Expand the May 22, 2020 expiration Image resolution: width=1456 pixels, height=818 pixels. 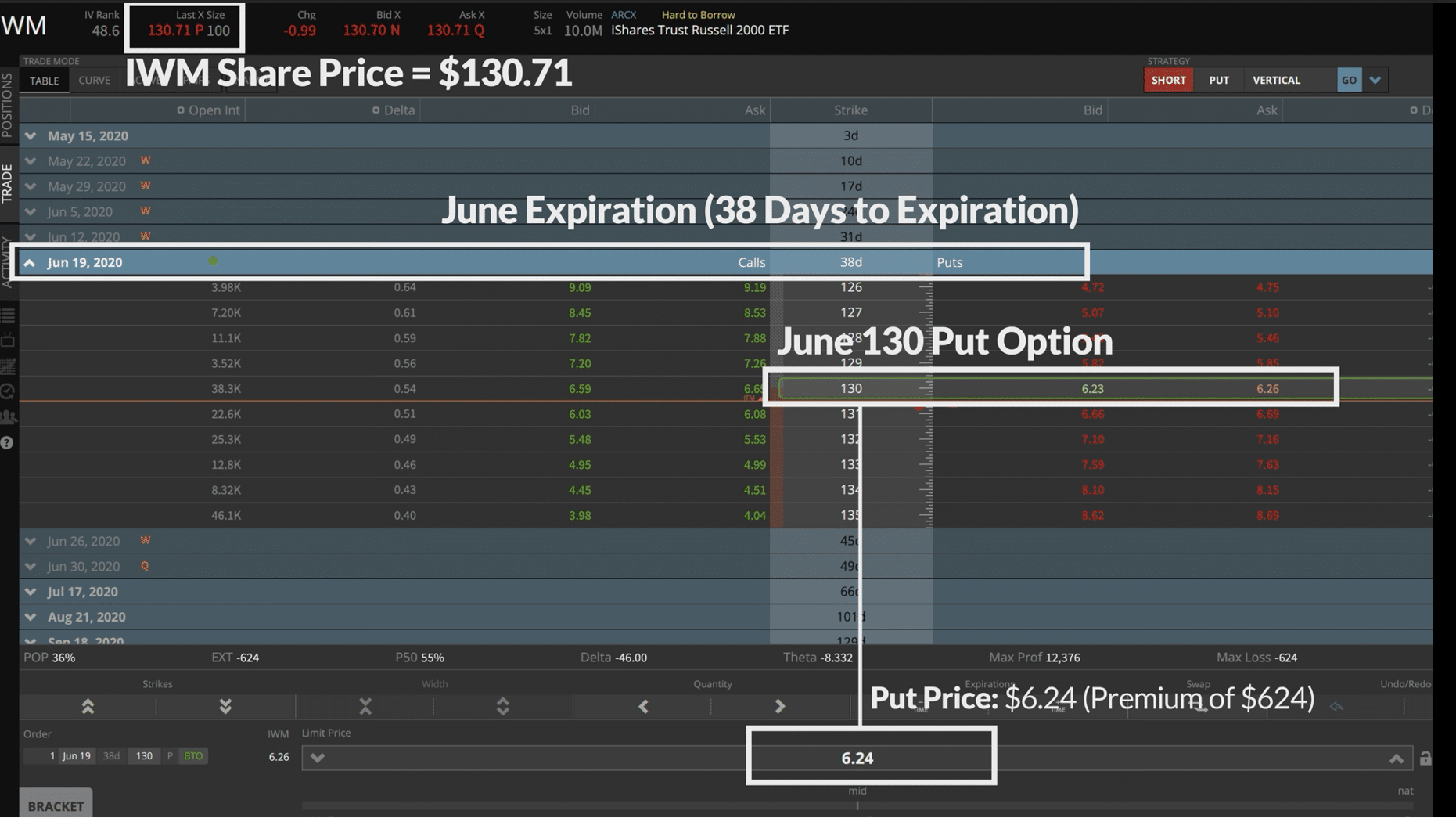[31, 161]
